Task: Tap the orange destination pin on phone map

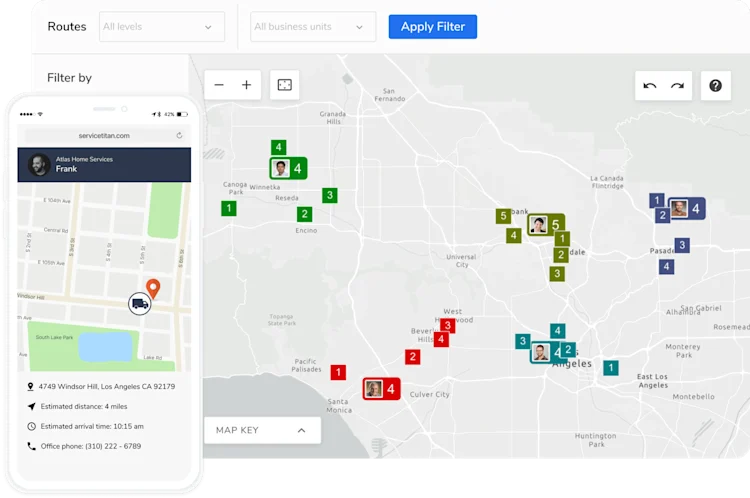Action: click(x=153, y=288)
